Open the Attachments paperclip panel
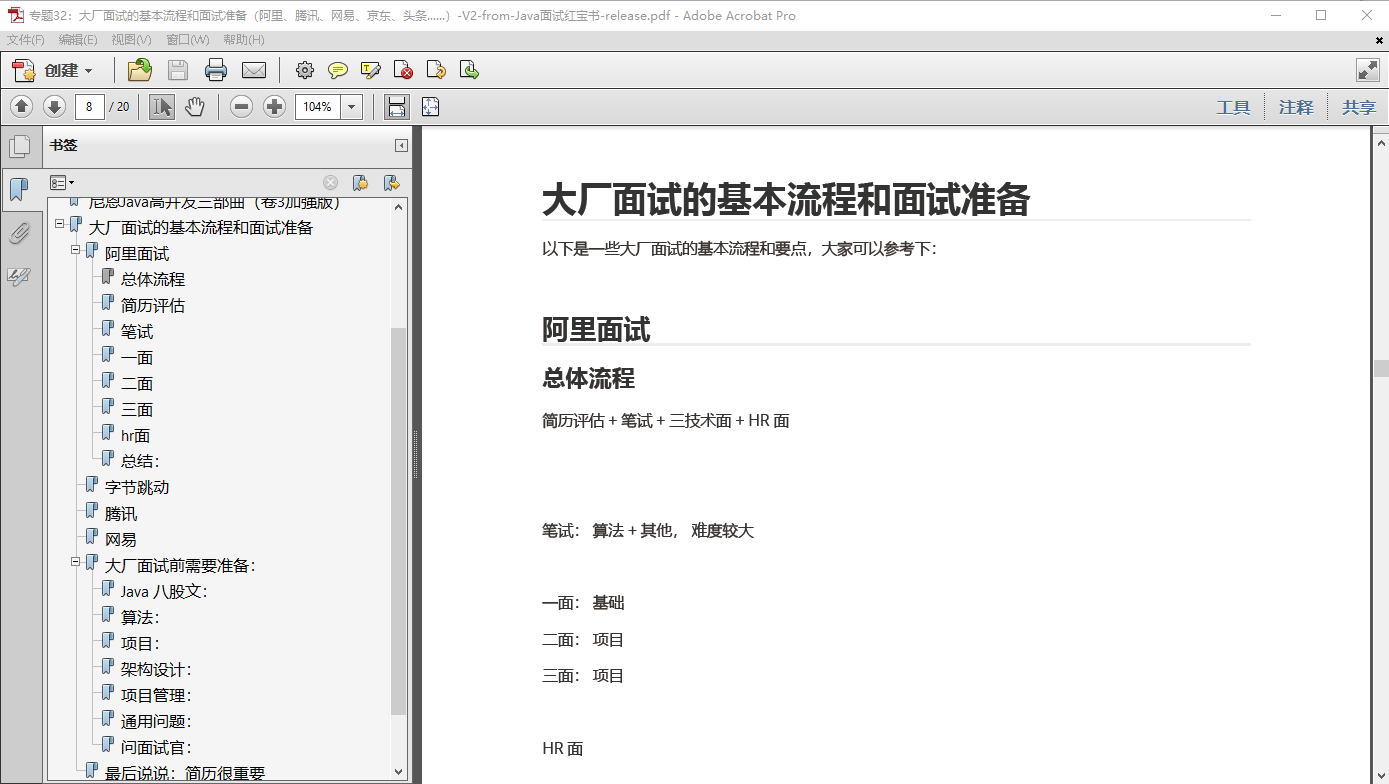The image size is (1389, 784). coord(19,233)
